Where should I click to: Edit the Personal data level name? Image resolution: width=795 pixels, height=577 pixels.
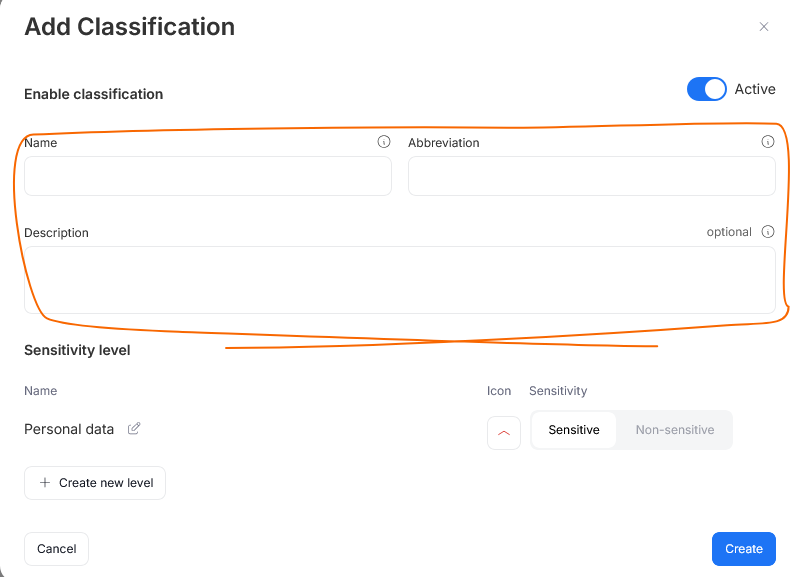(134, 429)
